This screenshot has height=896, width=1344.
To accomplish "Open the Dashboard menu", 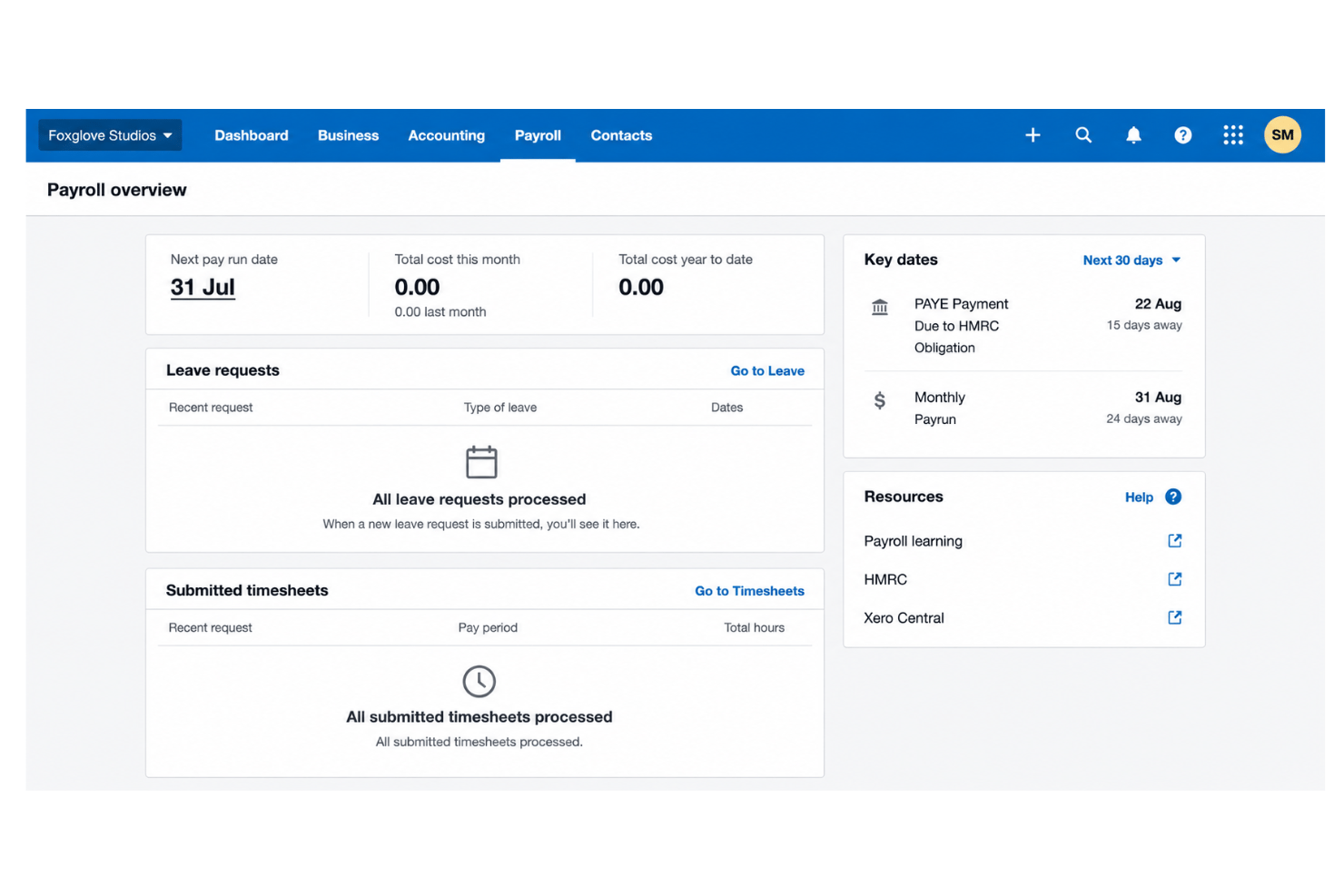I will tap(252, 135).
